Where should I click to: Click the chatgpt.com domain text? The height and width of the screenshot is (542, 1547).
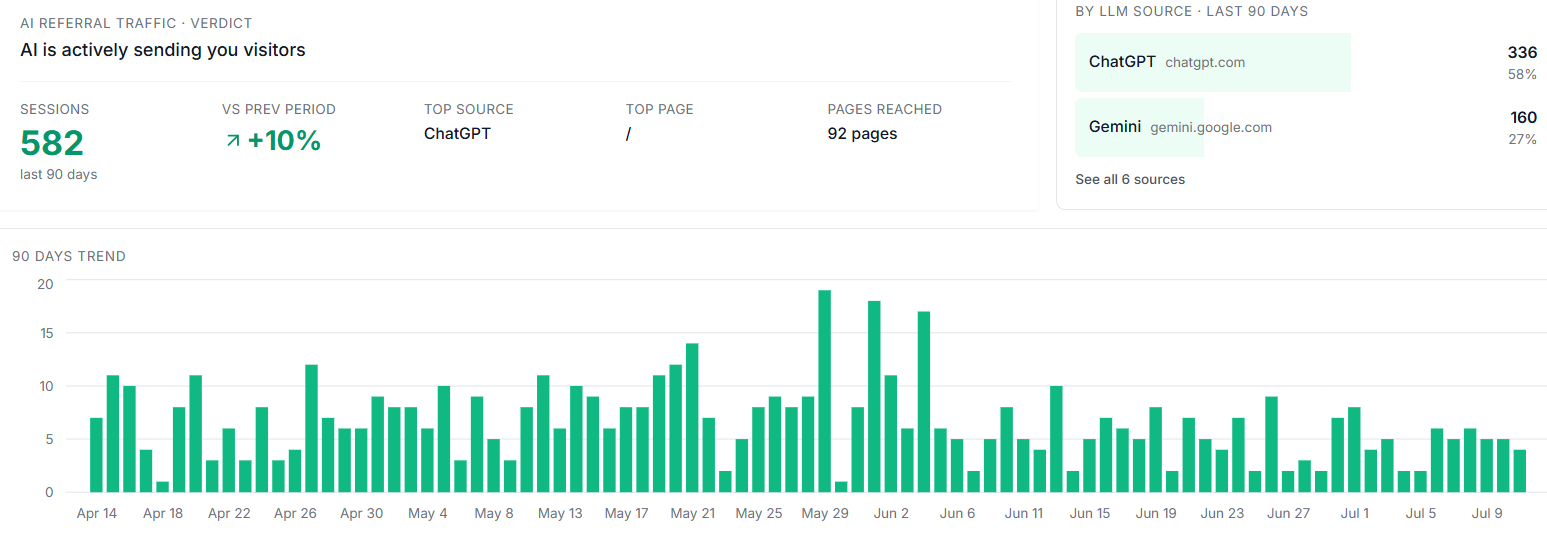point(1205,62)
